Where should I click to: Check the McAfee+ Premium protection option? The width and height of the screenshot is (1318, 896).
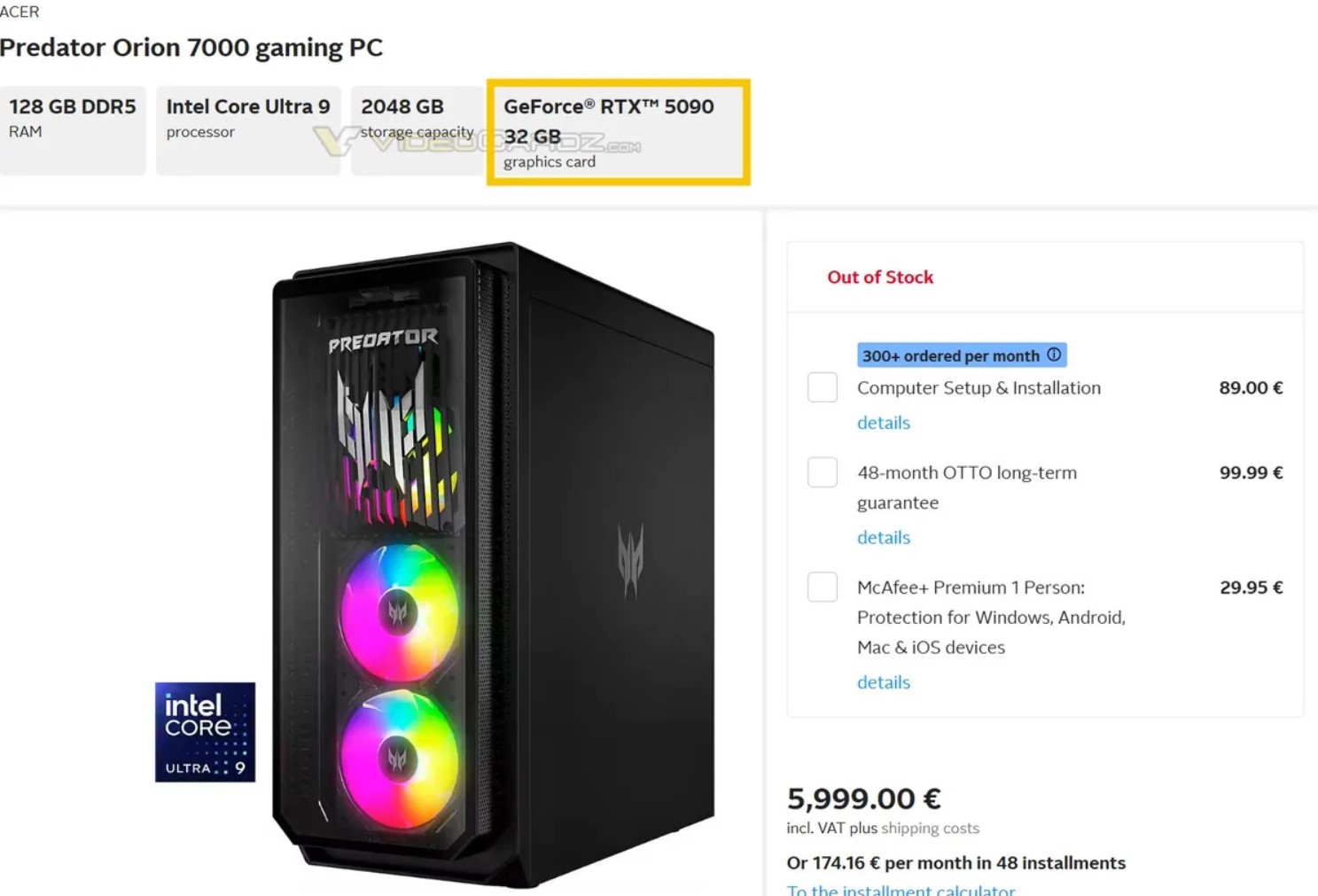click(x=823, y=587)
